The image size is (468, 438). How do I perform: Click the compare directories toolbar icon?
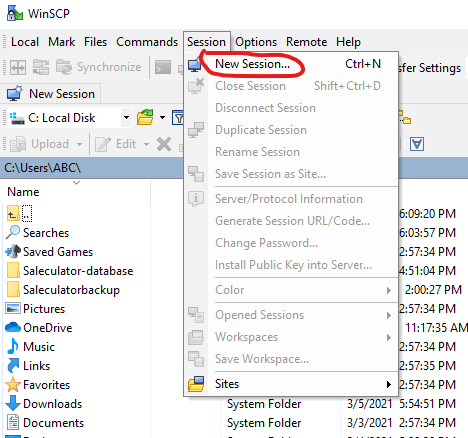pos(18,68)
